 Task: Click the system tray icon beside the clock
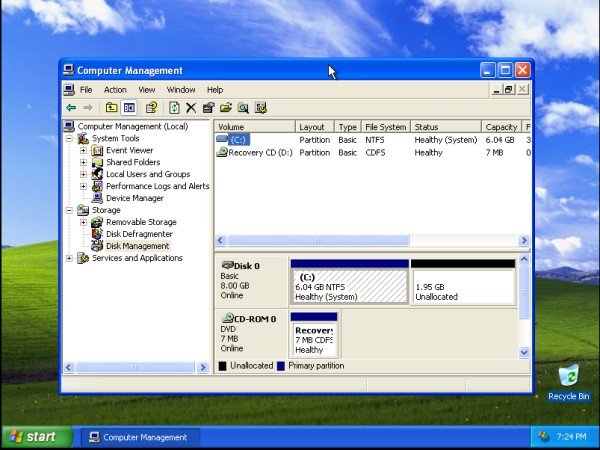pyautogui.click(x=543, y=437)
